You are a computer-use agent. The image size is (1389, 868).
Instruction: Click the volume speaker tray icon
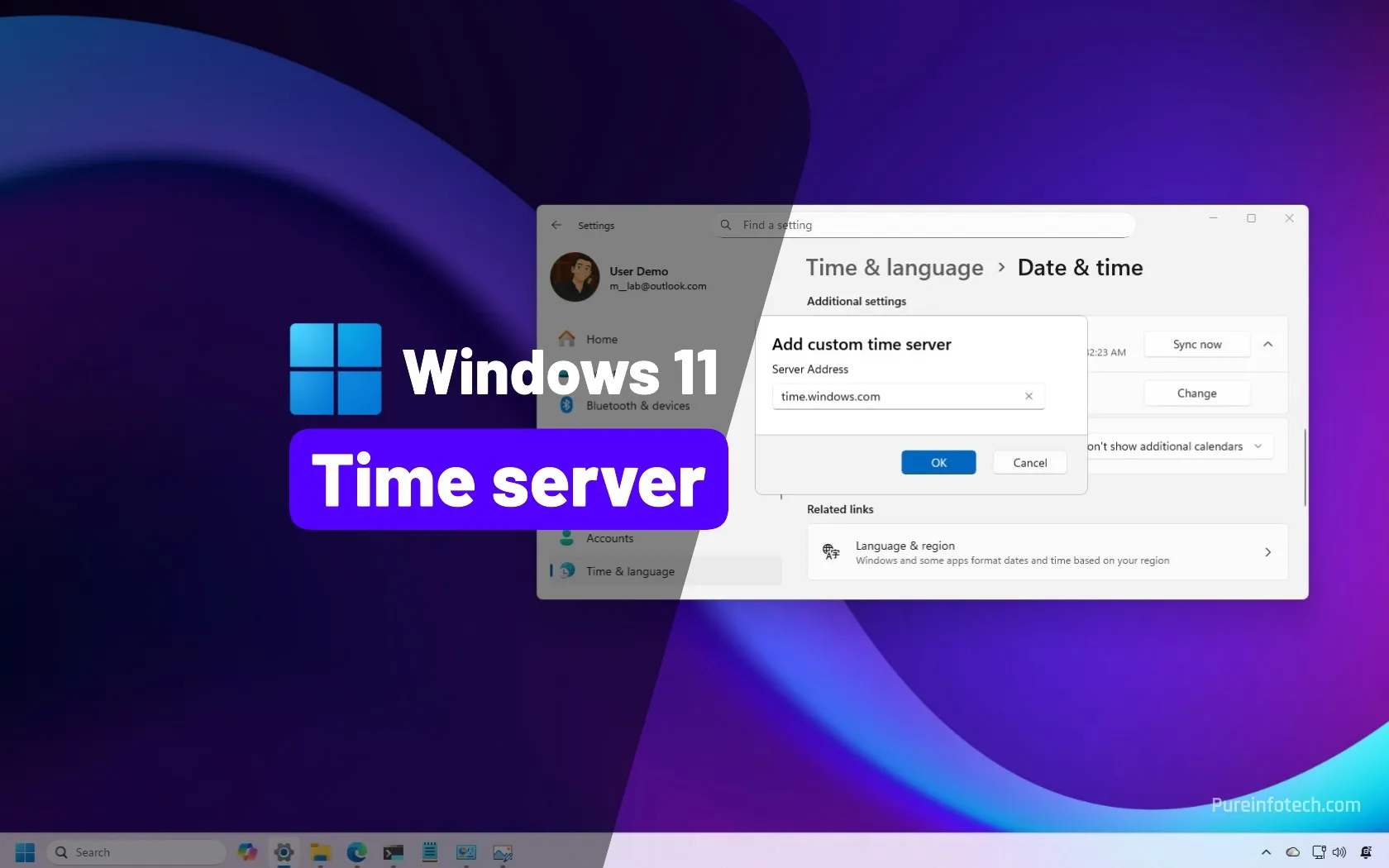(1339, 852)
